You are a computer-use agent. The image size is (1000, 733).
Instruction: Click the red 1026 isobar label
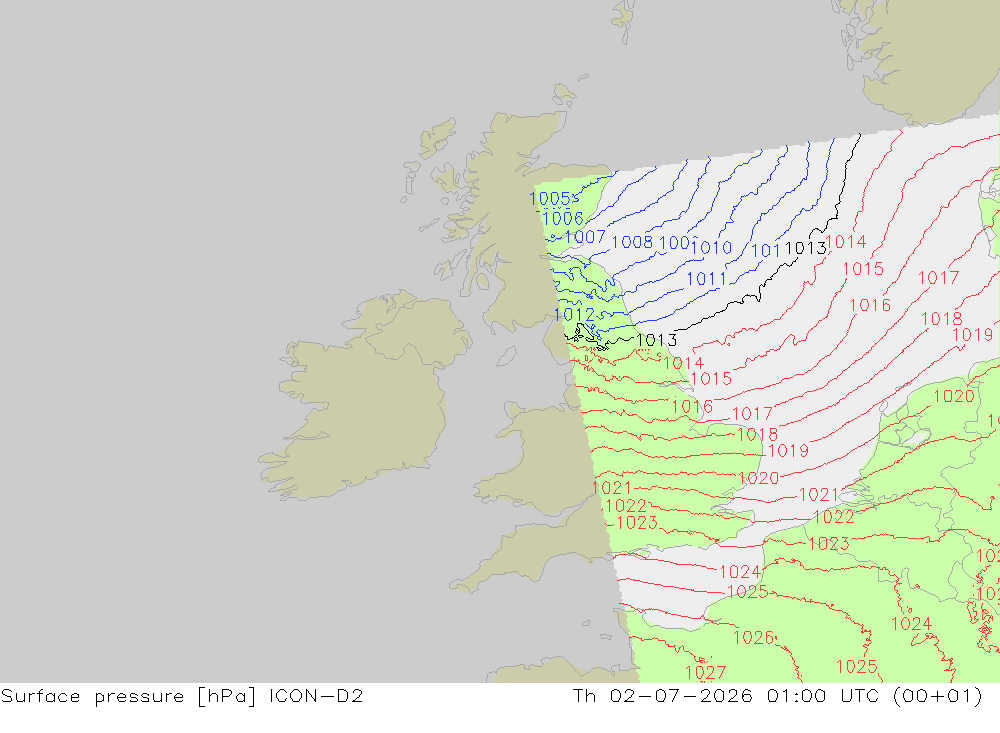click(754, 638)
